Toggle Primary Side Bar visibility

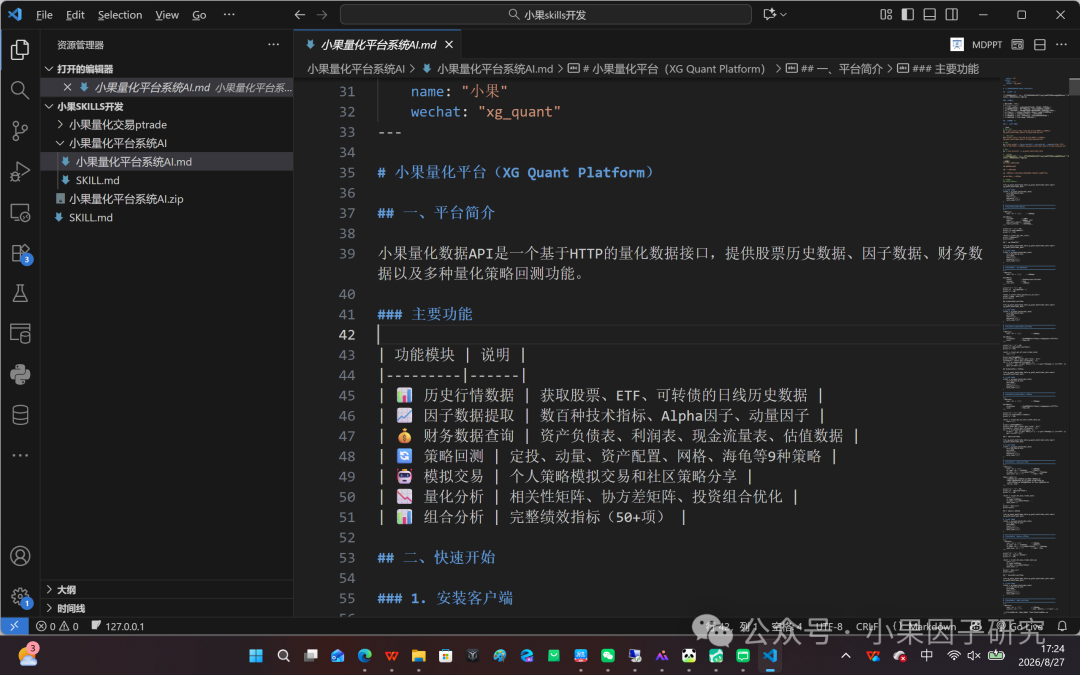coord(908,14)
